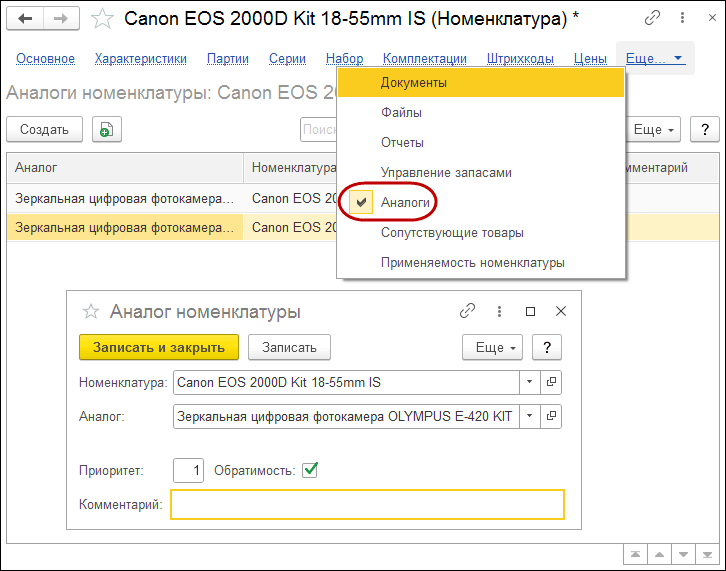Open main window three-dot menu

682,18
